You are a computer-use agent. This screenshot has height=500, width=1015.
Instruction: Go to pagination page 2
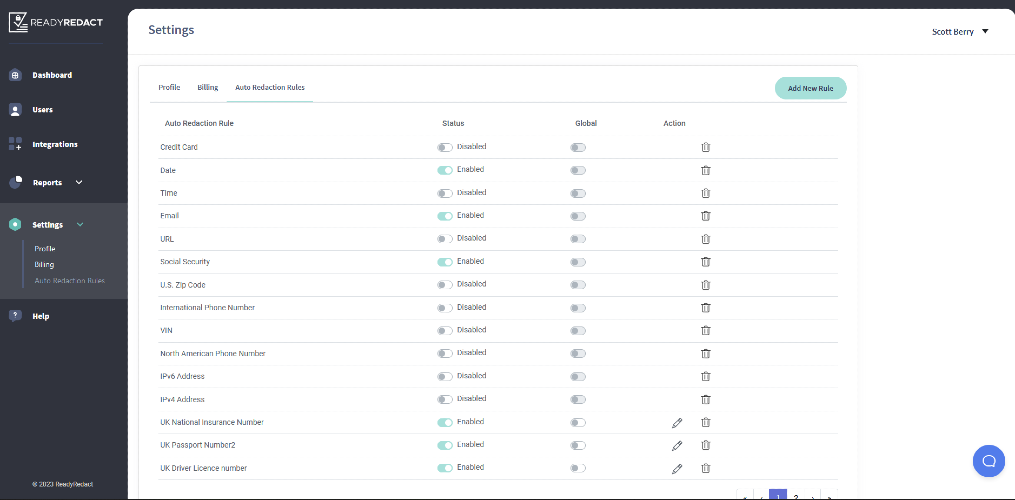pyautogui.click(x=796, y=496)
